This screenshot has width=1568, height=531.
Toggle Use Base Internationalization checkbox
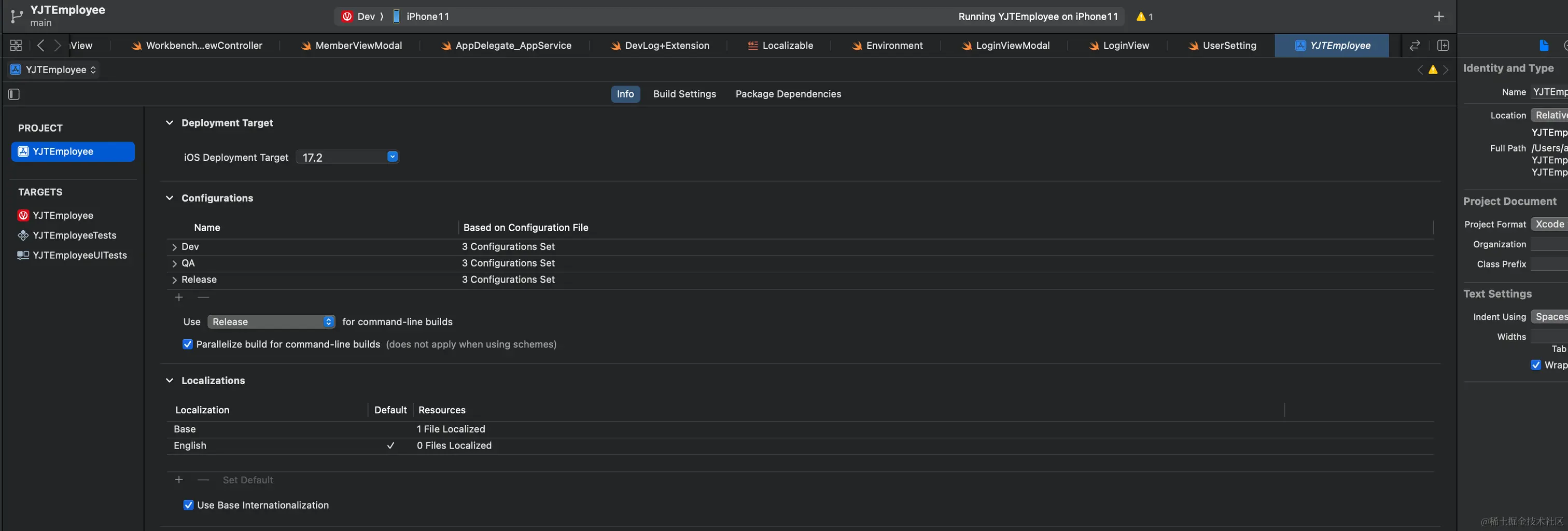(188, 506)
